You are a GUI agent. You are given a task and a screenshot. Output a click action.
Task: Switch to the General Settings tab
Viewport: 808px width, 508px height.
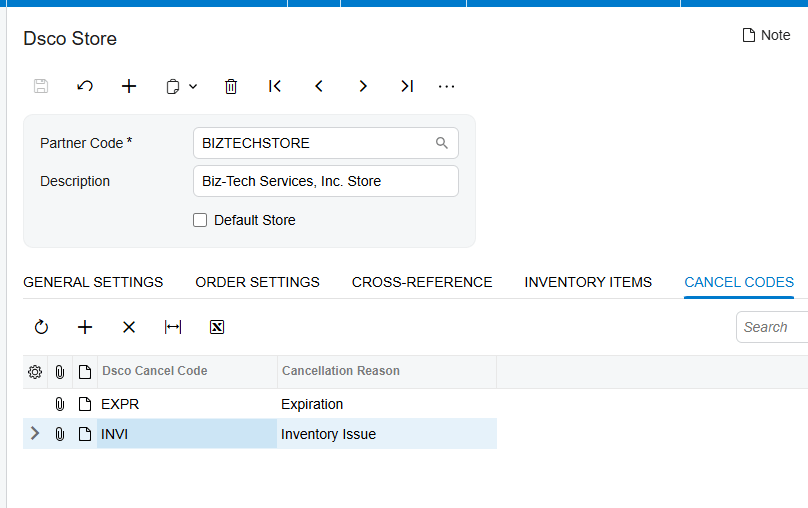(93, 282)
